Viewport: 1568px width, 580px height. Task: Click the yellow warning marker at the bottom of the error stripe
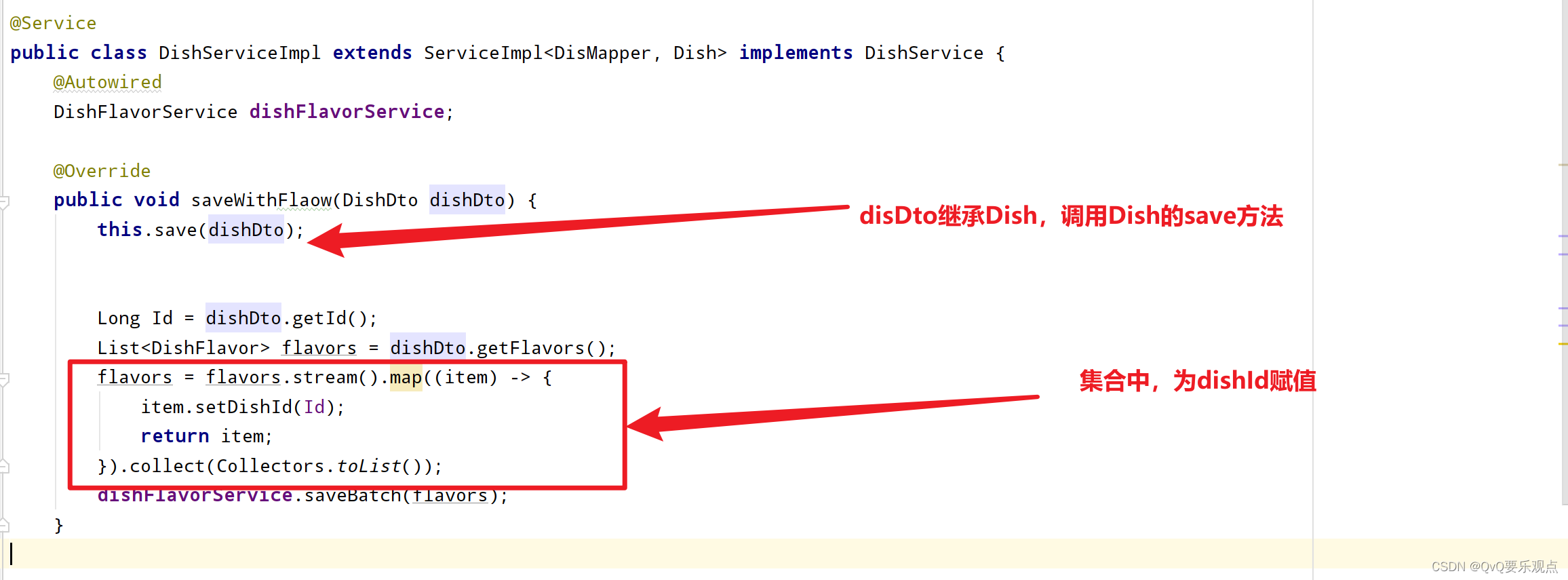tap(1563, 344)
